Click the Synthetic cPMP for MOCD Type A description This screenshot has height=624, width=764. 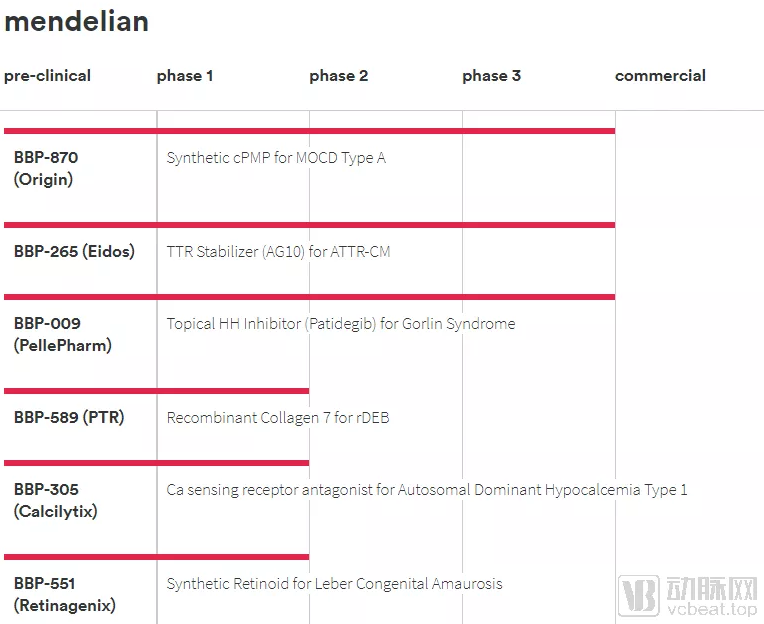276,158
